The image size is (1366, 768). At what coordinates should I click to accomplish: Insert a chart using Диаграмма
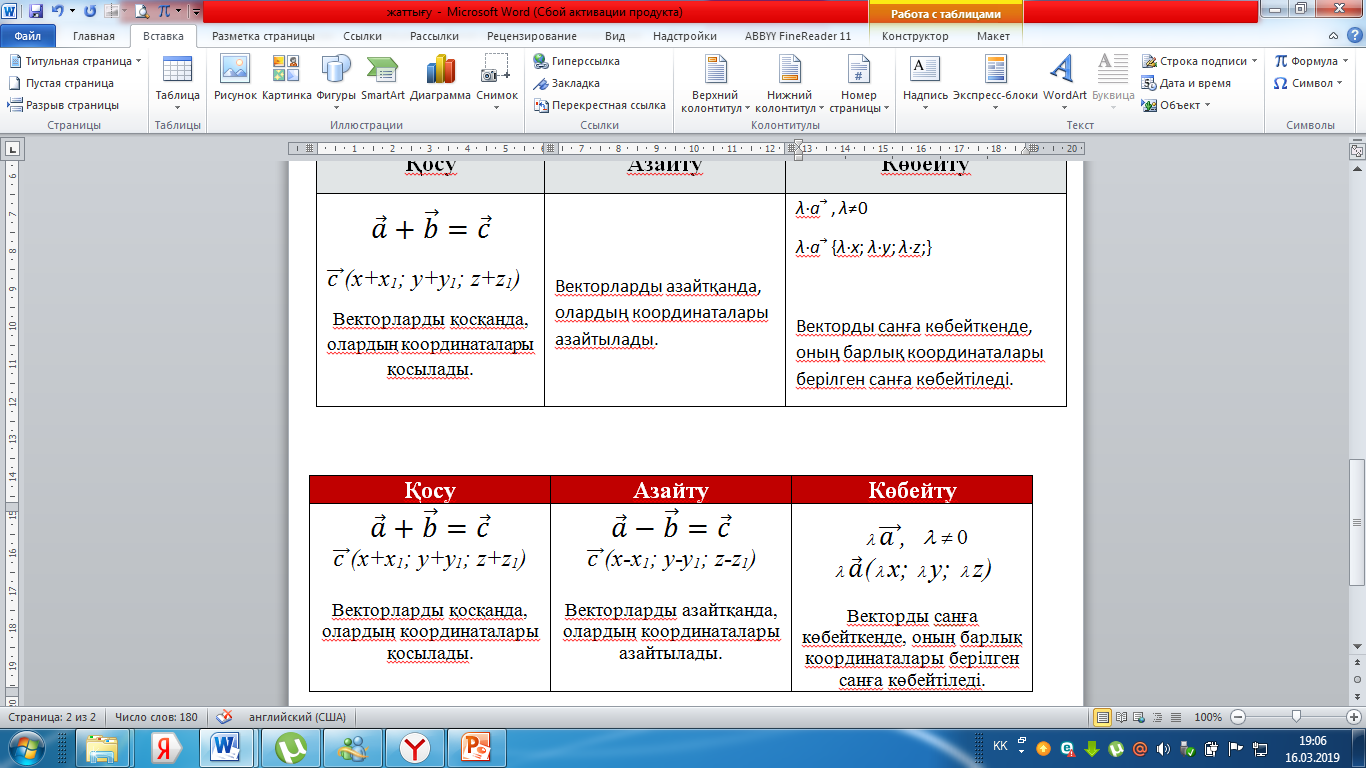tap(440, 78)
